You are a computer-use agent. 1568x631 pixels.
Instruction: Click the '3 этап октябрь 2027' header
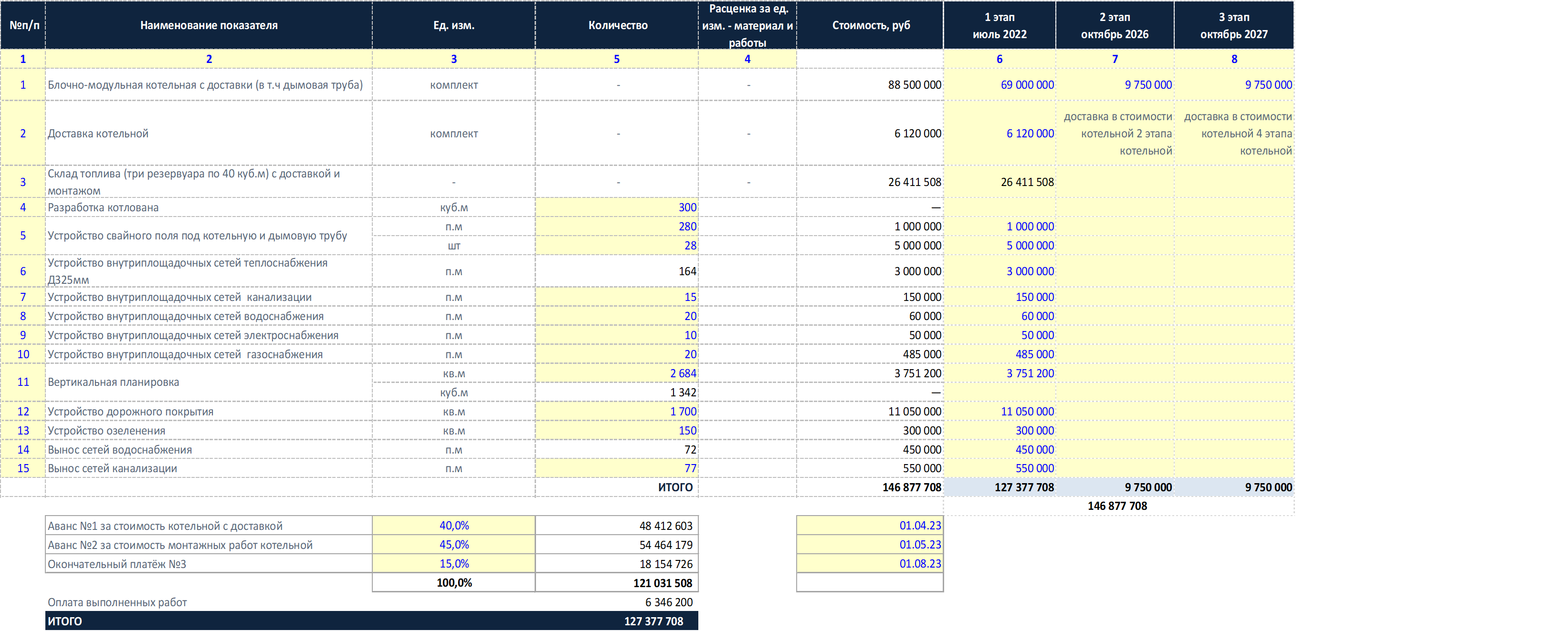(1234, 25)
